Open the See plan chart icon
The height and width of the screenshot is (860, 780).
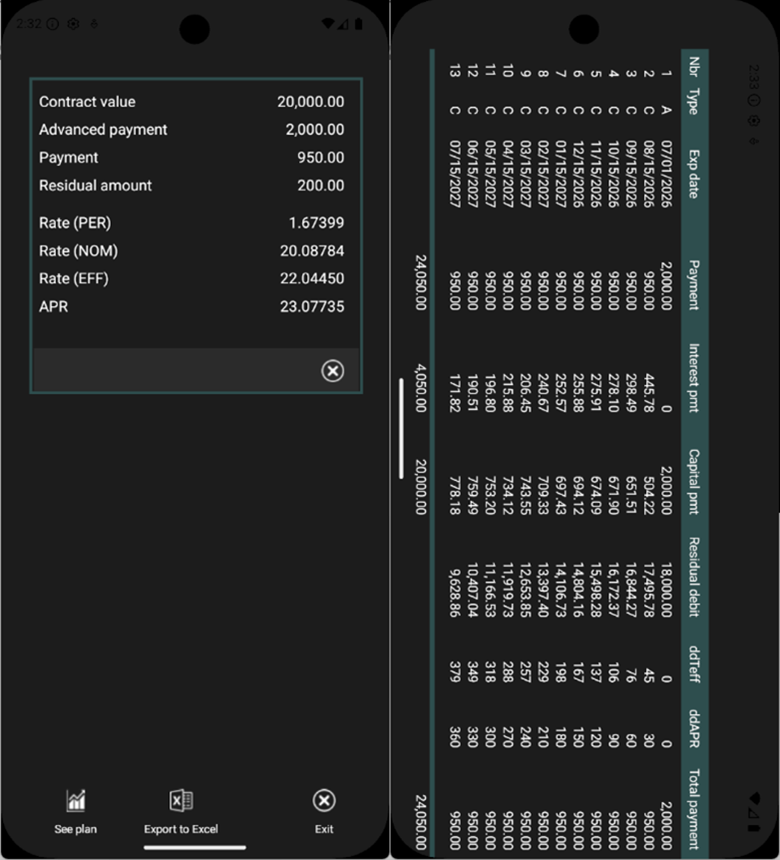[x=76, y=801]
